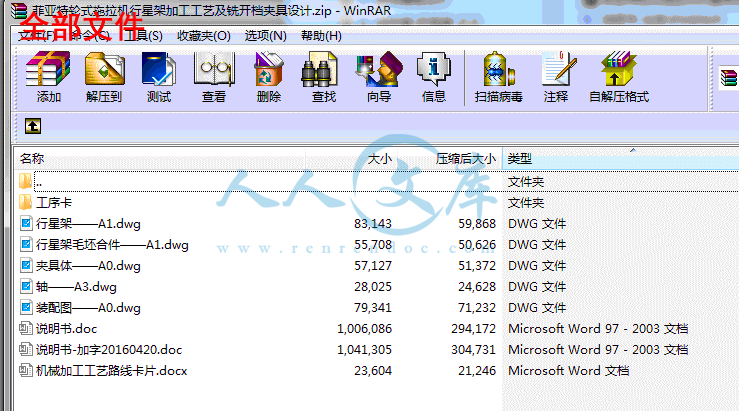Click the 工序卡 folder icon
This screenshot has width=739, height=411.
[x=25, y=202]
